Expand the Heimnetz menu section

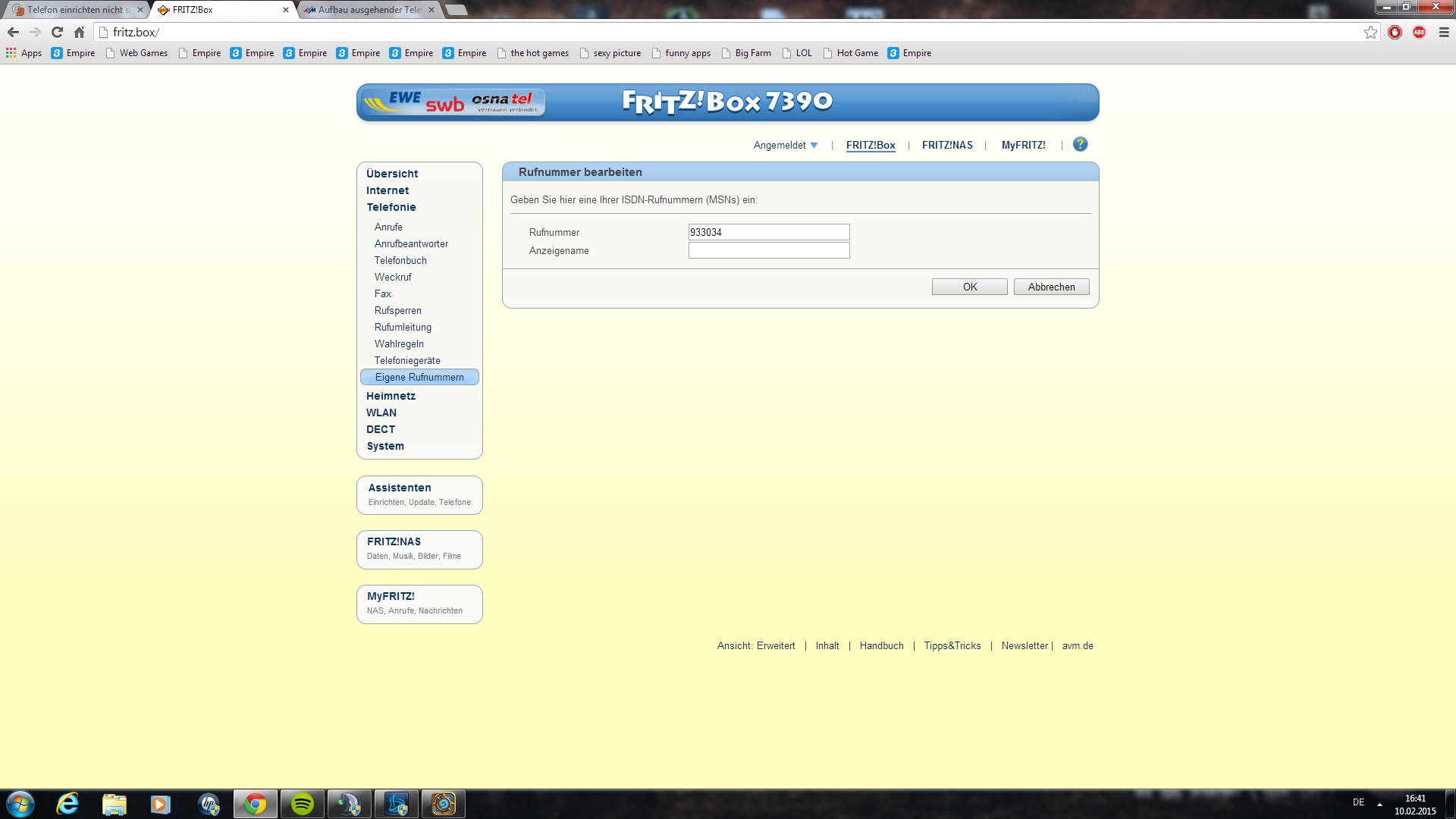(x=391, y=396)
